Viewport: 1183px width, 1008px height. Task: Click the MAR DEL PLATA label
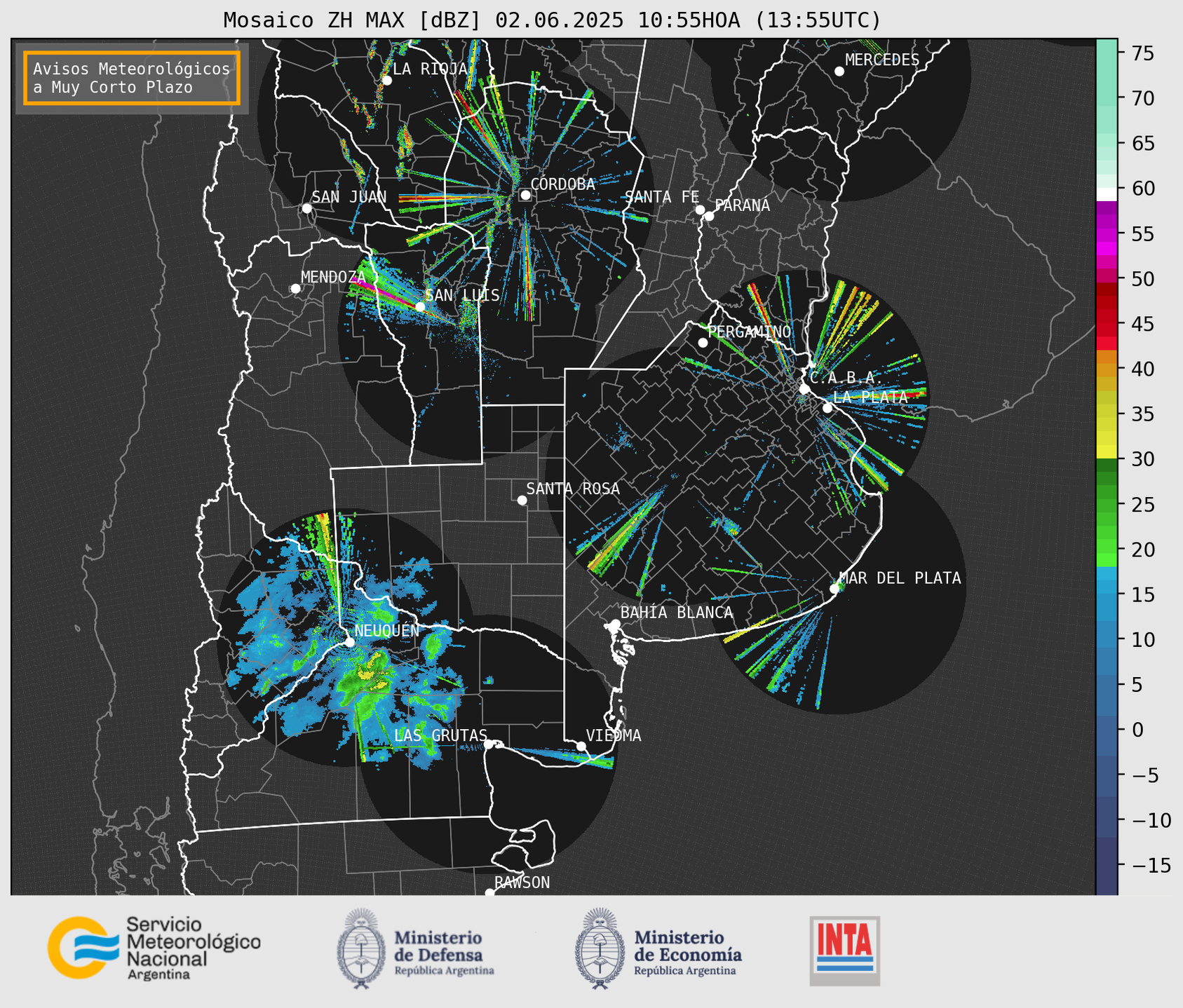point(900,578)
